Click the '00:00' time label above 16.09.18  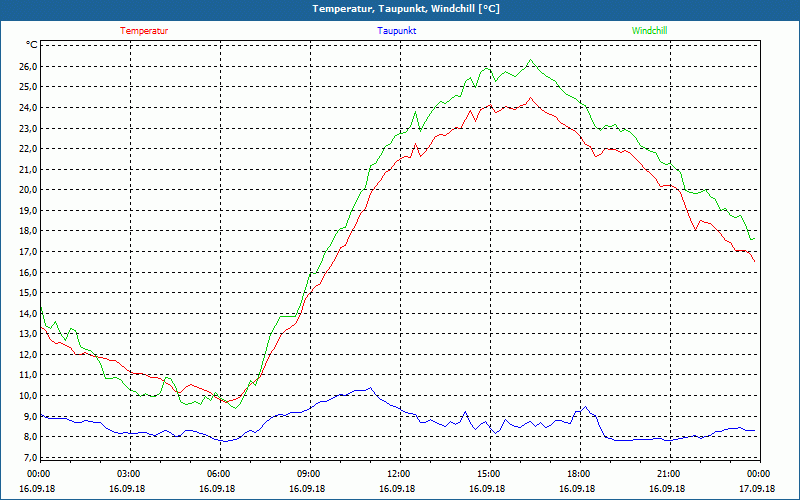tap(38, 474)
